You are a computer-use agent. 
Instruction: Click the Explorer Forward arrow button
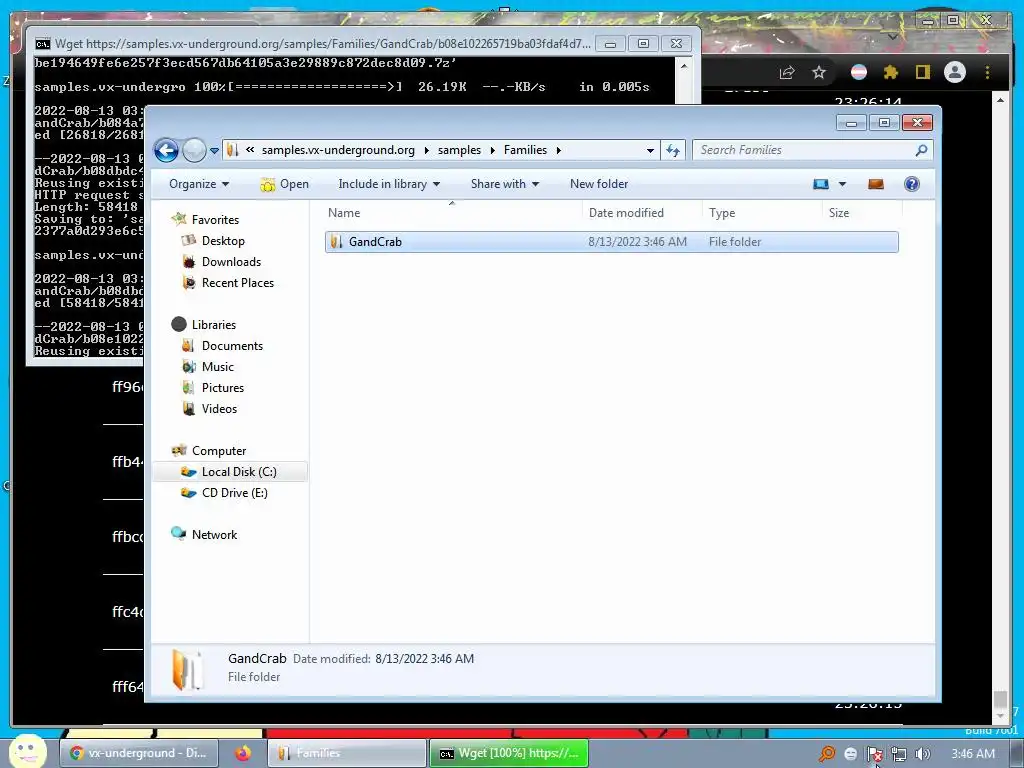194,150
